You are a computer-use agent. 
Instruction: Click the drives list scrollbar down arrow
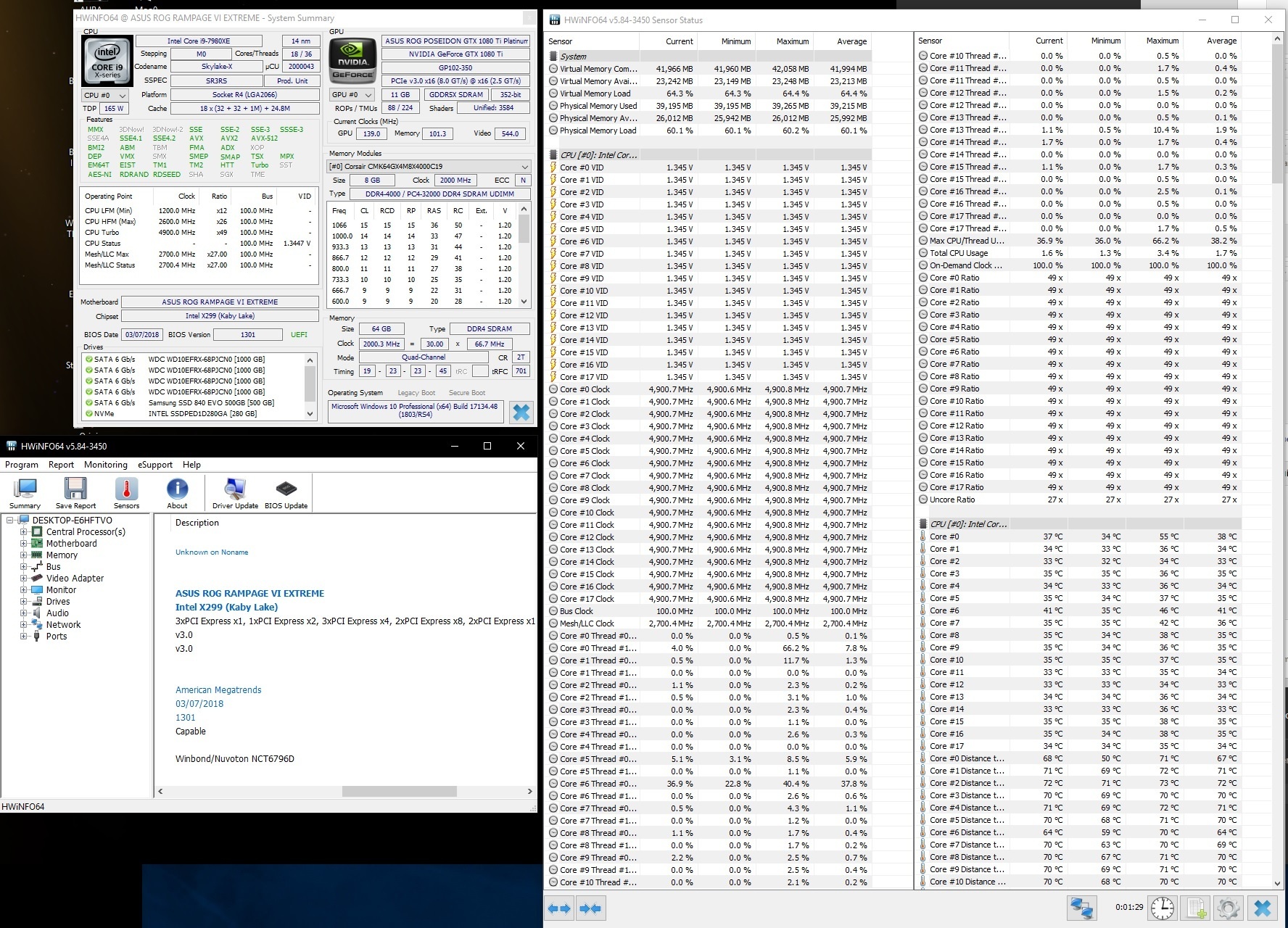310,415
